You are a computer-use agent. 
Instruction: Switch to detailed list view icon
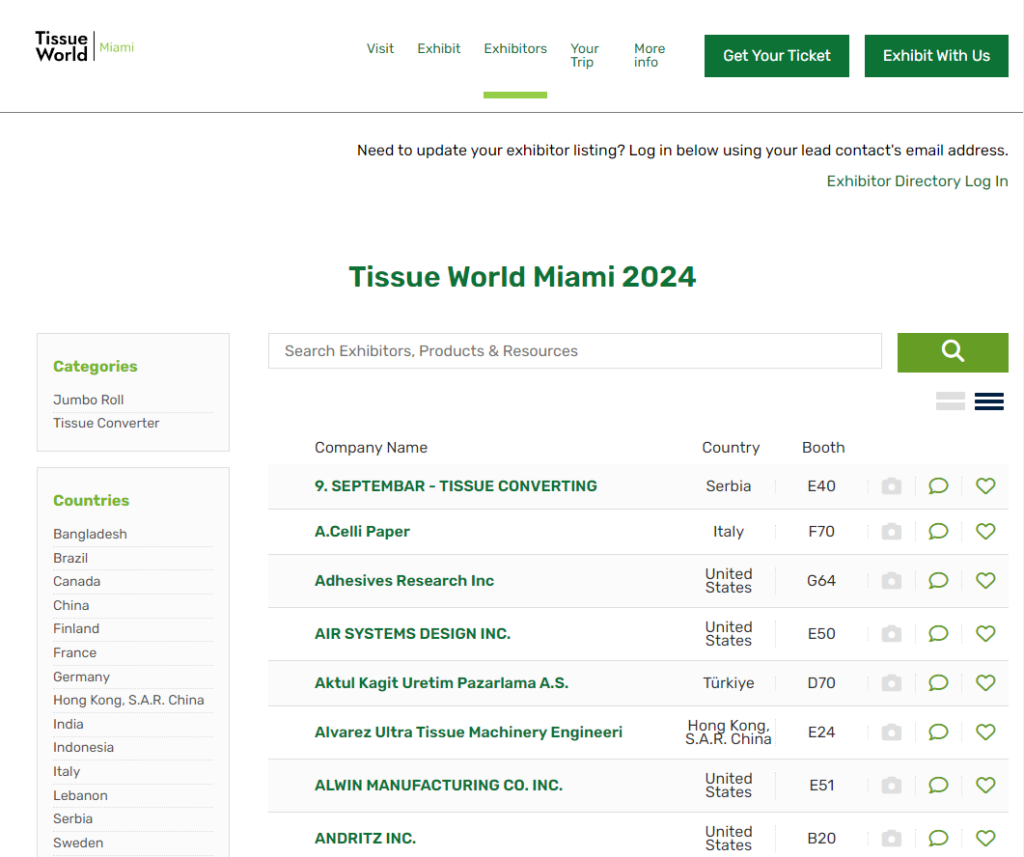coord(988,401)
